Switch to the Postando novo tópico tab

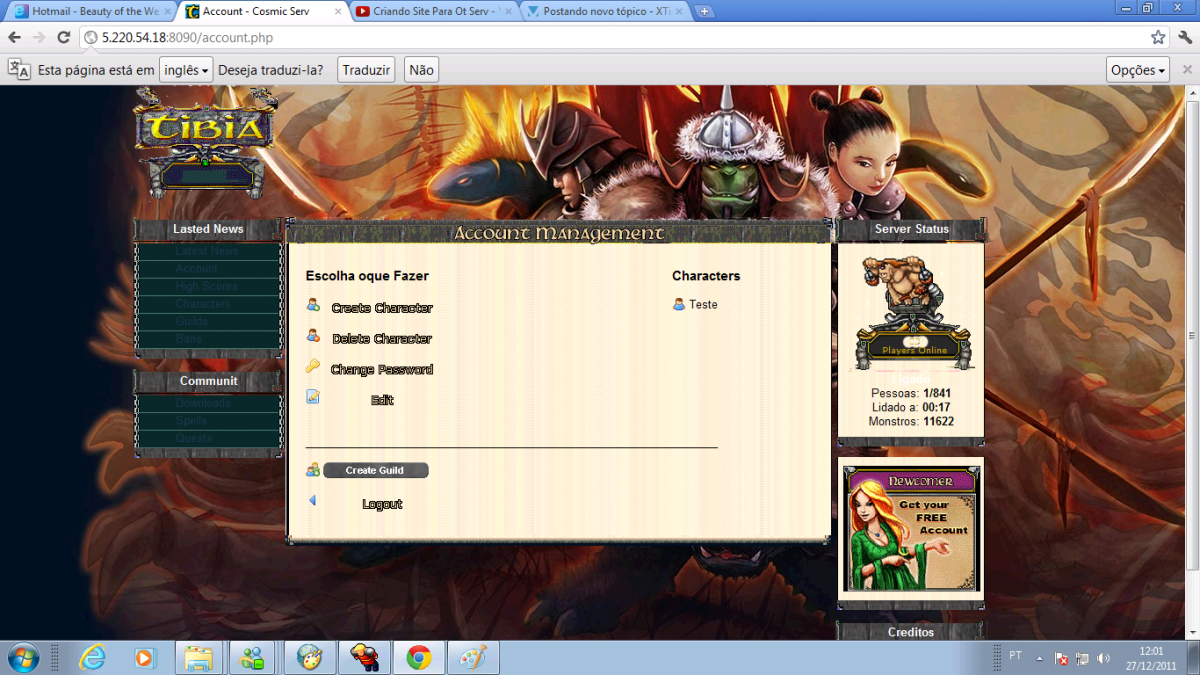pyautogui.click(x=606, y=12)
